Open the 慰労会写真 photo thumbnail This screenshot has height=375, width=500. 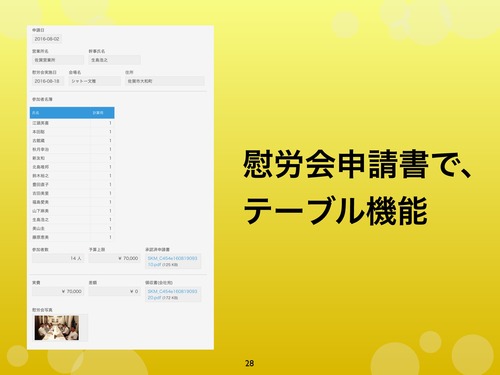tap(57, 328)
